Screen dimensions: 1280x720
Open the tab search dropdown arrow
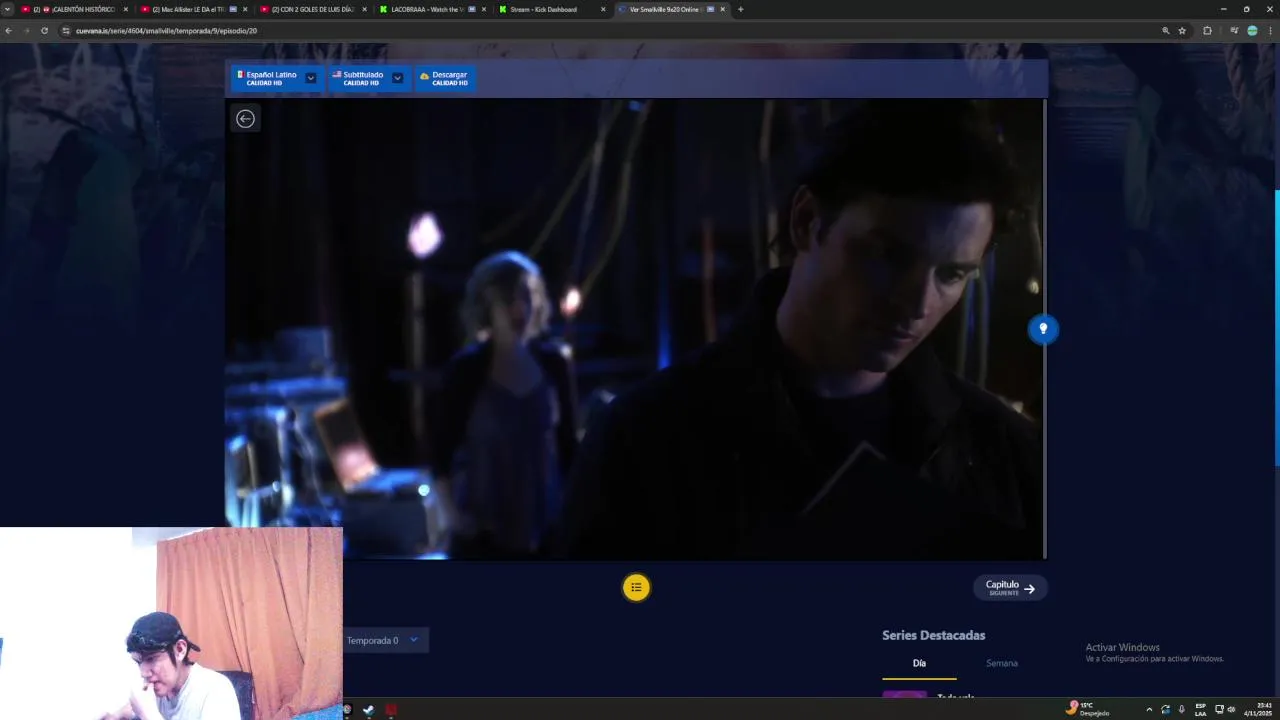coord(8,9)
